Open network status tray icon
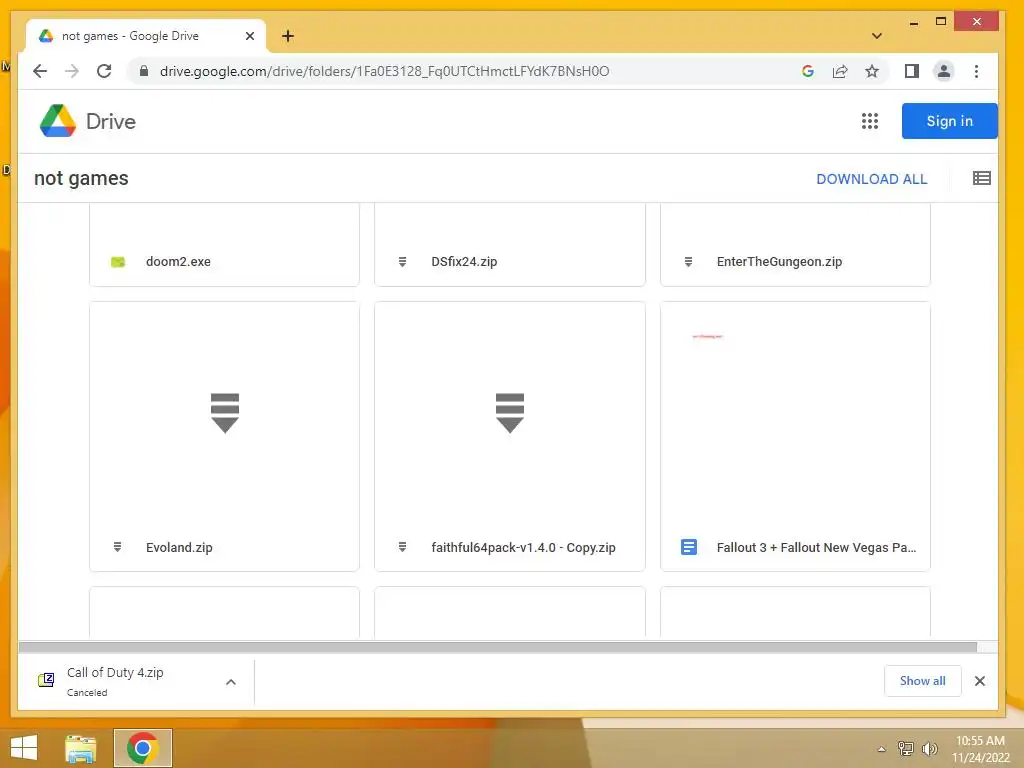 pos(905,748)
